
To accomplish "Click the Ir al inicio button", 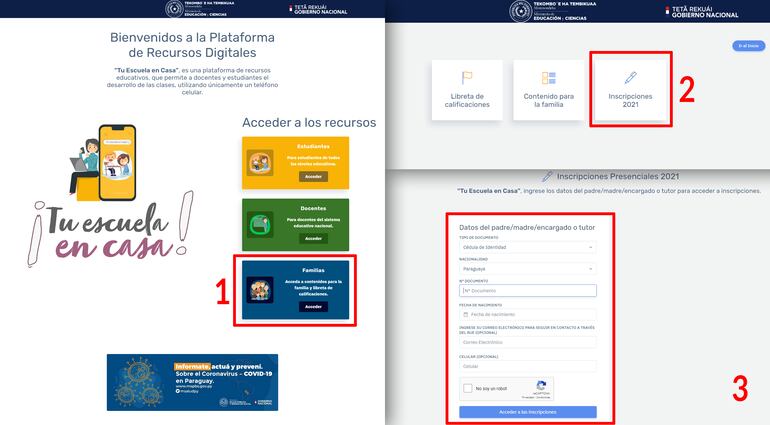I will tap(747, 46).
